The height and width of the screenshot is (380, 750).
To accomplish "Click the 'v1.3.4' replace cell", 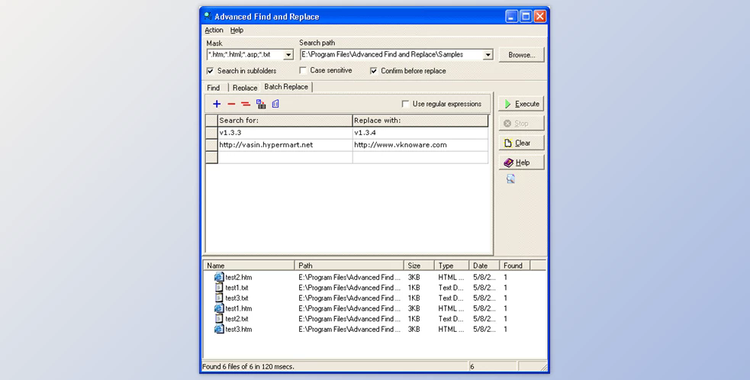I will tap(420, 133).
